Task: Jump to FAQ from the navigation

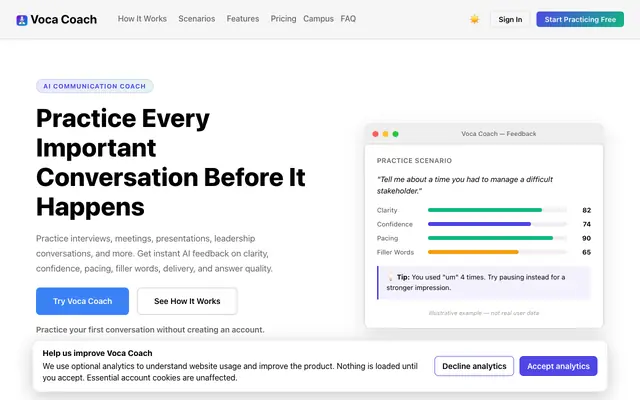Action: coord(348,19)
